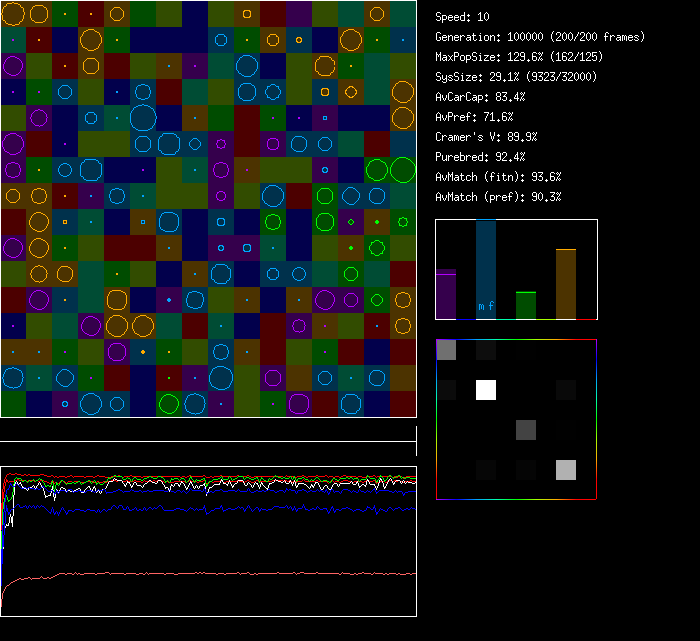
Task: Select the dark gray center square in the heatmap
Action: 526,430
